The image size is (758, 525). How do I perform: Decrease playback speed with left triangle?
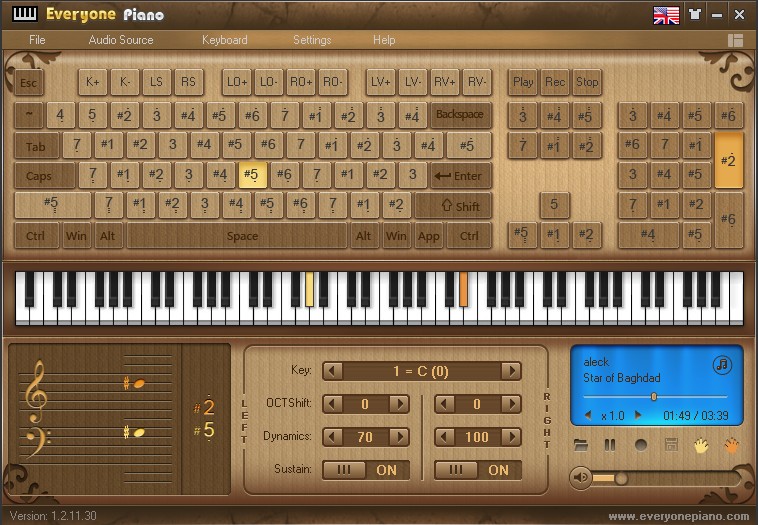tap(588, 415)
